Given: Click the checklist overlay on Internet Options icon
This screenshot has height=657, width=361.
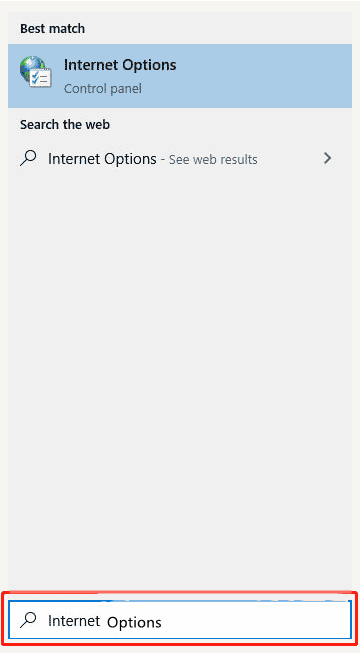Looking at the screenshot, I should pyautogui.click(x=41, y=78).
